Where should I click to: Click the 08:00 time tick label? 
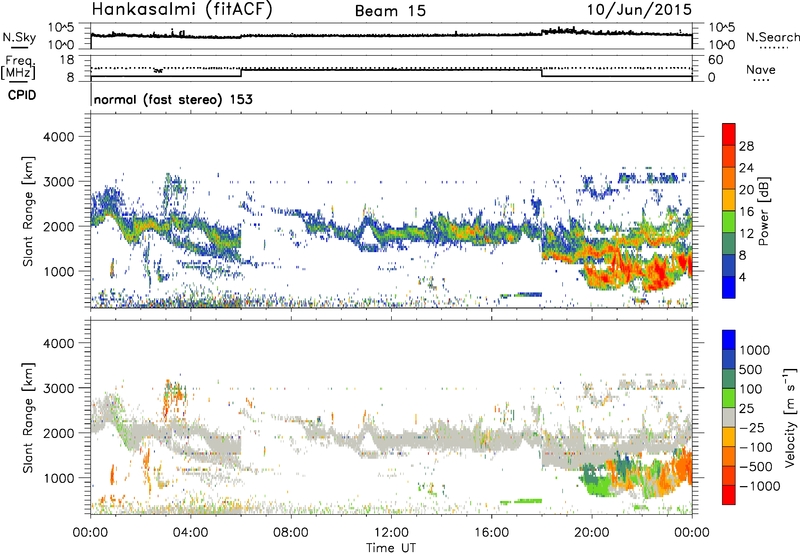[x=291, y=533]
